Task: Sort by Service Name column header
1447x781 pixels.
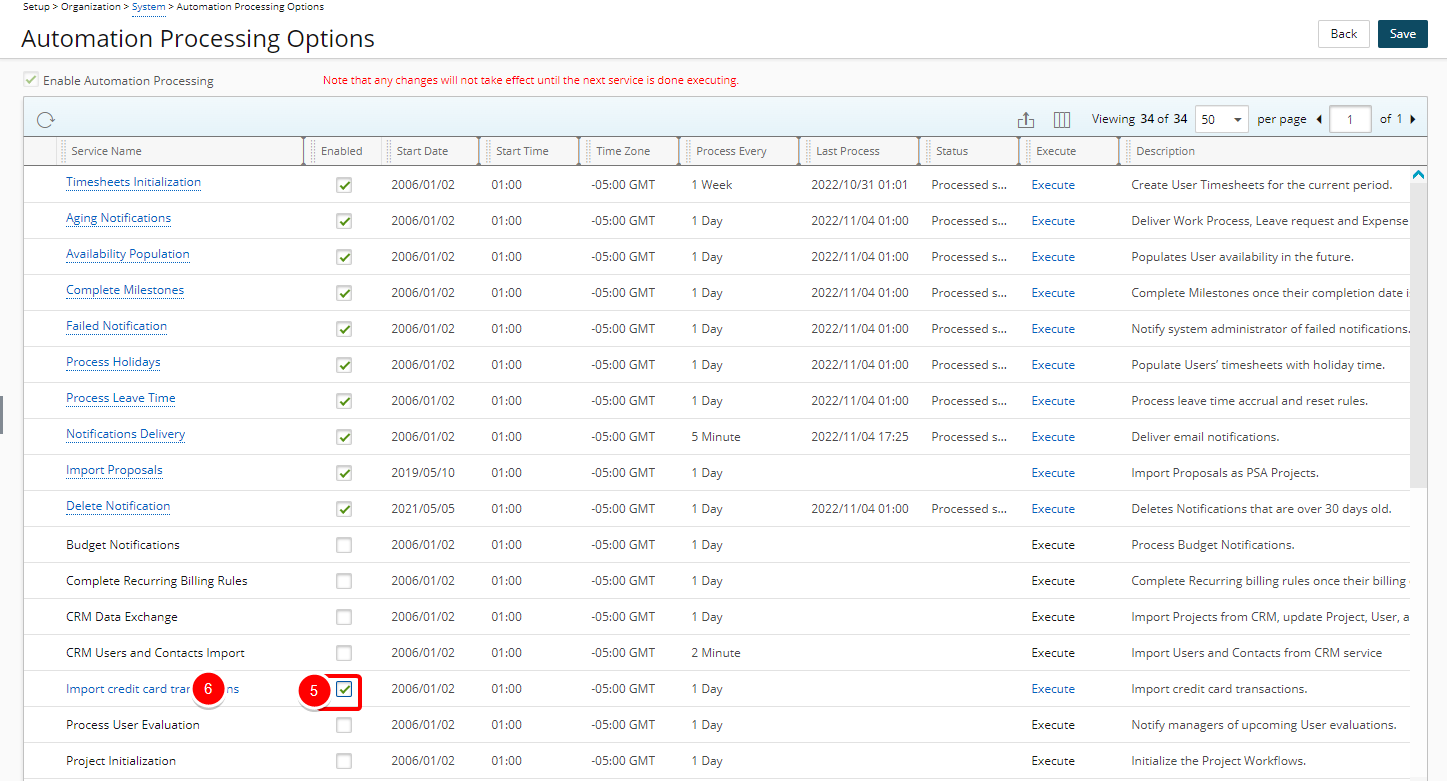Action: (x=107, y=151)
